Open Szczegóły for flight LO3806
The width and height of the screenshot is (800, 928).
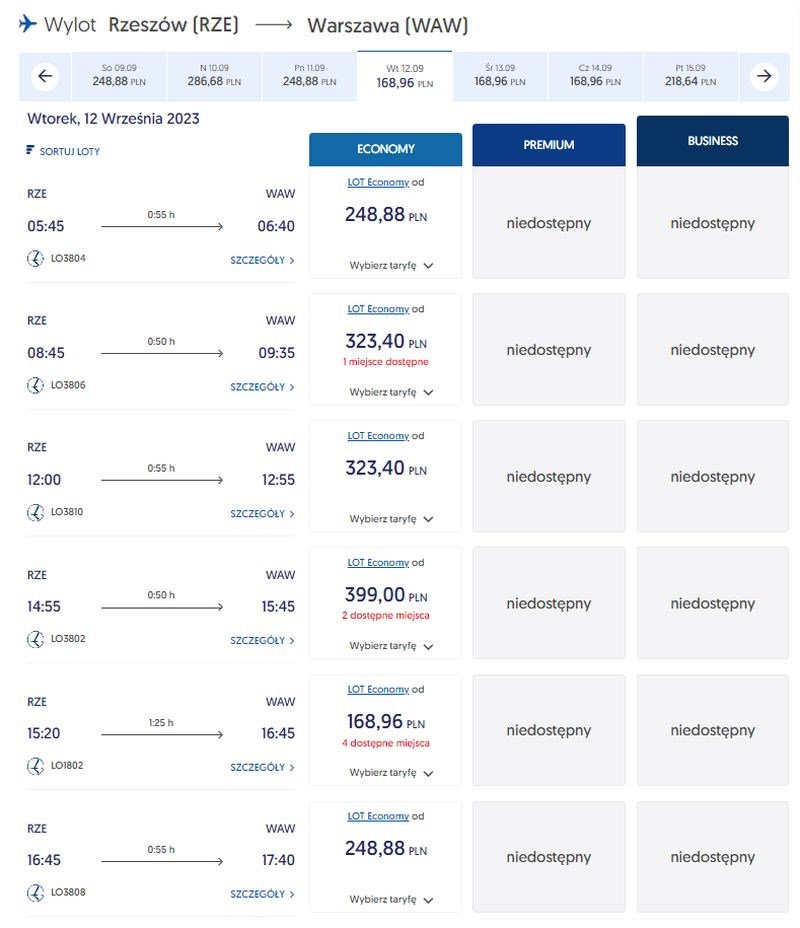(262, 387)
